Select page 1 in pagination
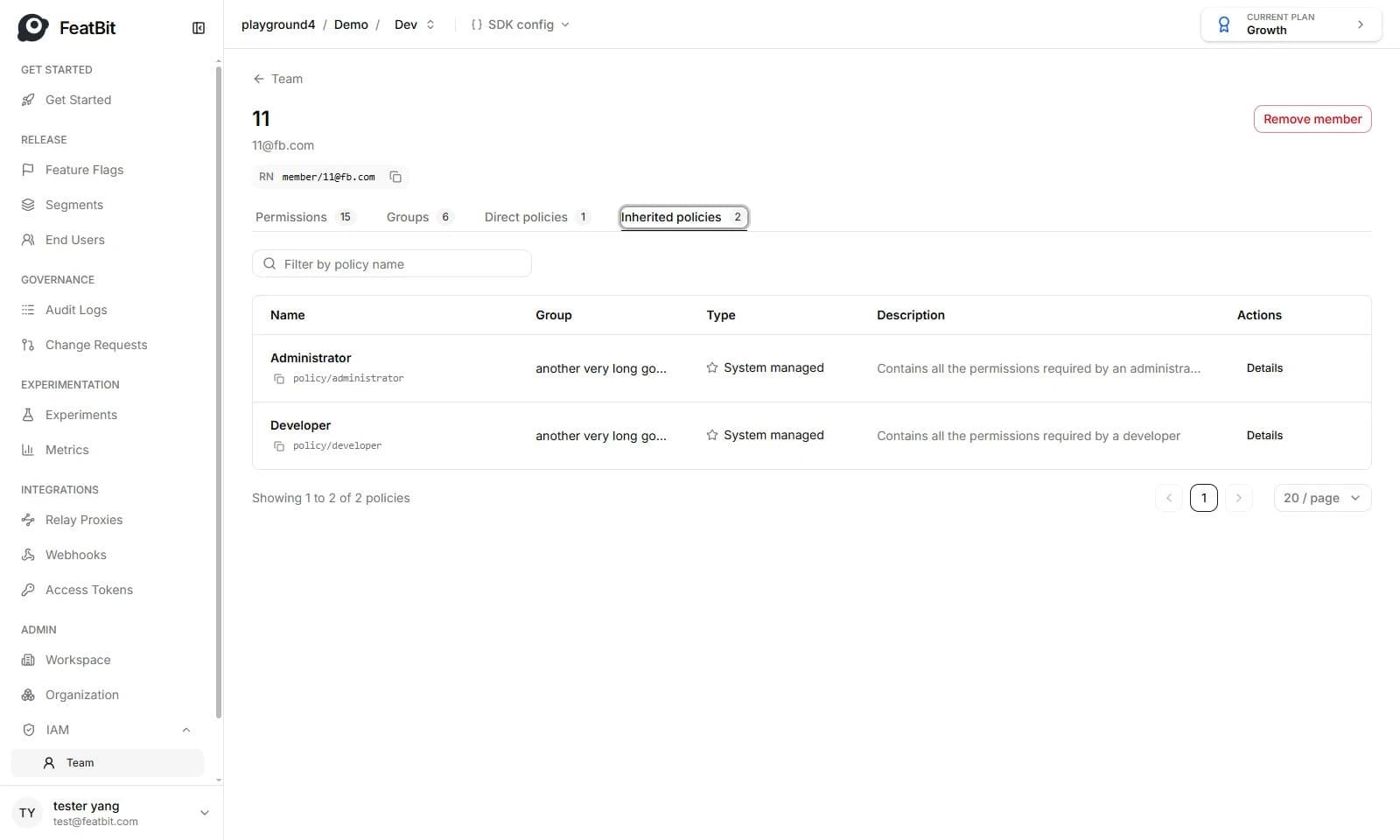 point(1204,498)
